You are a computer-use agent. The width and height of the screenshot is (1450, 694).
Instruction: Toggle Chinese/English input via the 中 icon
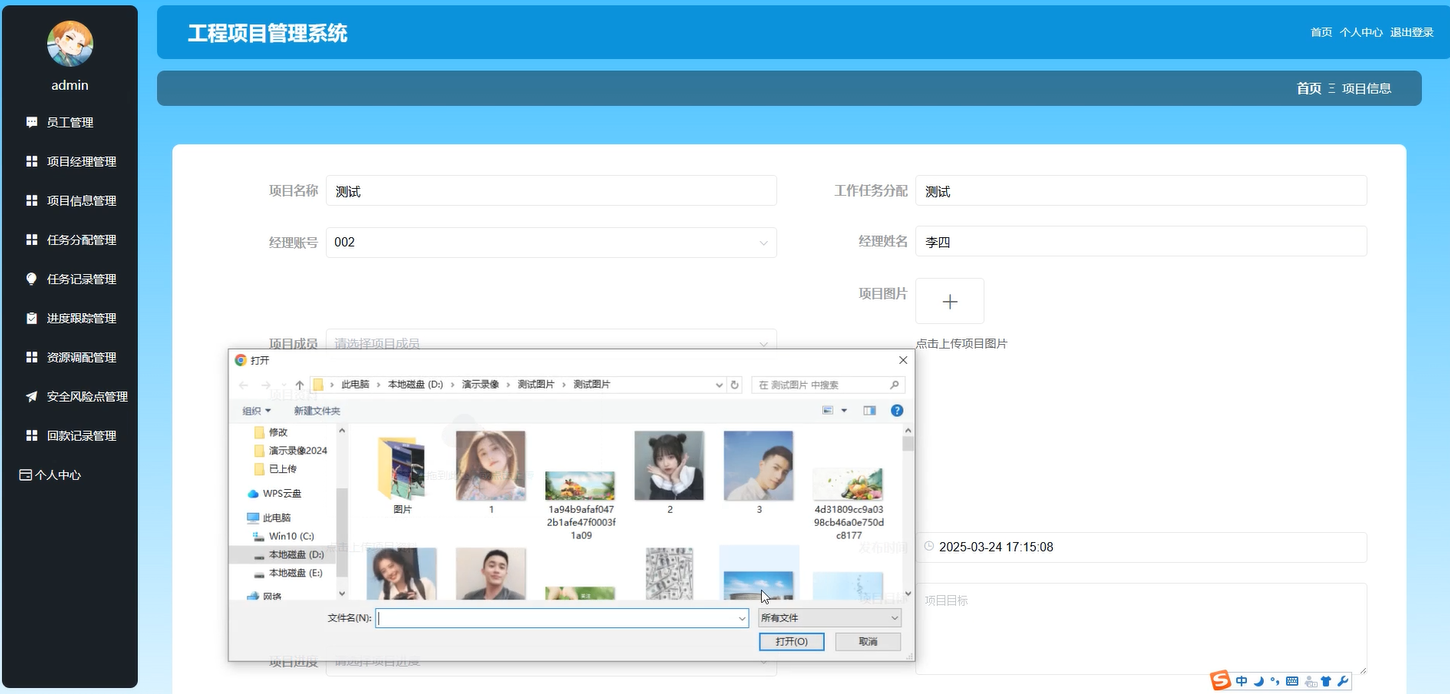pyautogui.click(x=1241, y=680)
